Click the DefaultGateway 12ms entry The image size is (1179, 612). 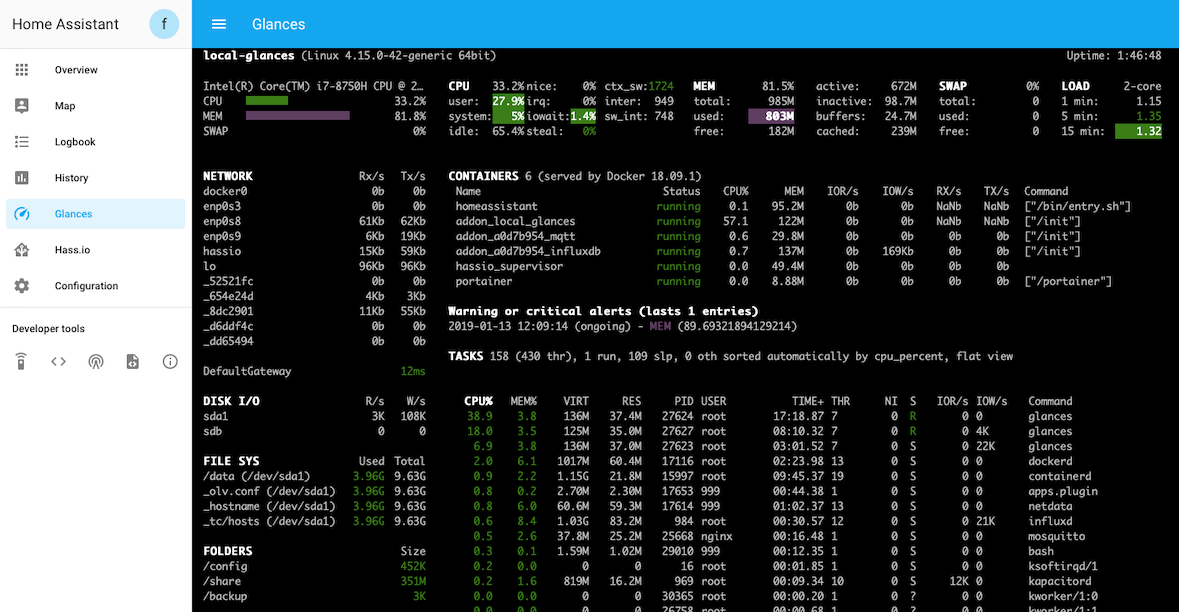click(314, 371)
